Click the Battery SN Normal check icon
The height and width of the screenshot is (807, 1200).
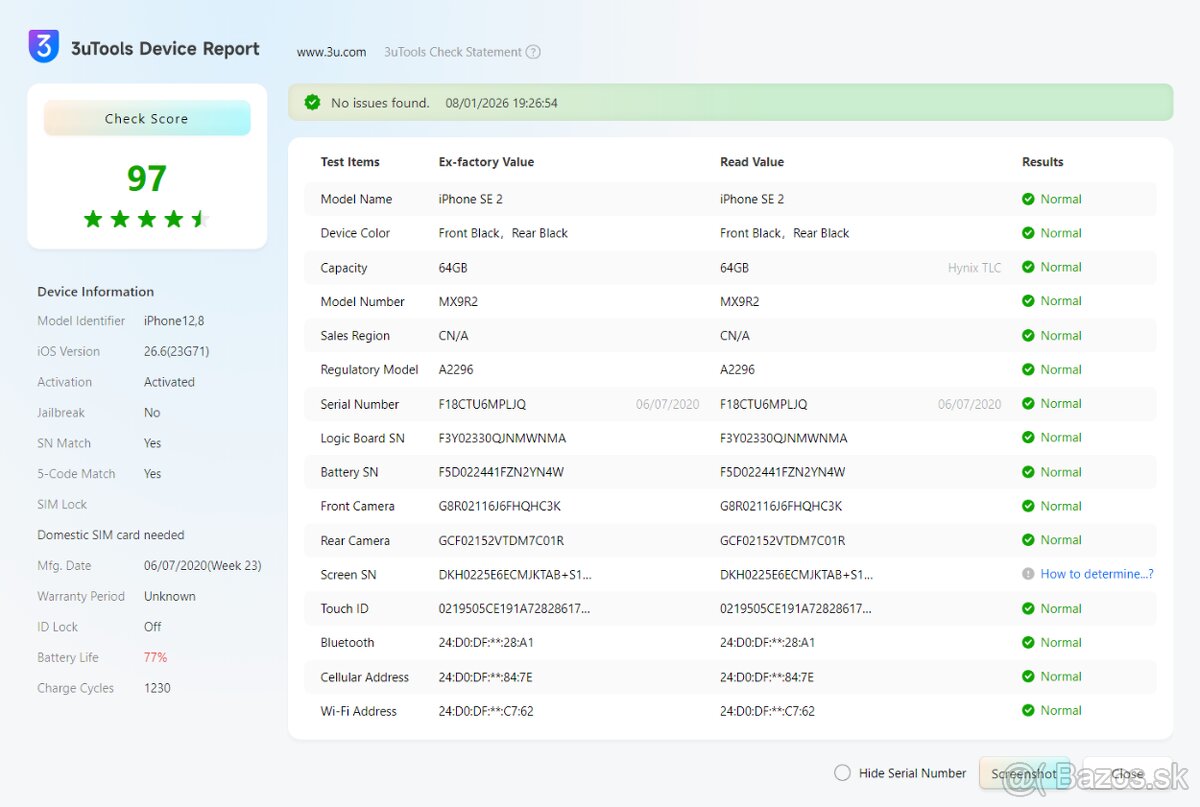pos(1028,472)
